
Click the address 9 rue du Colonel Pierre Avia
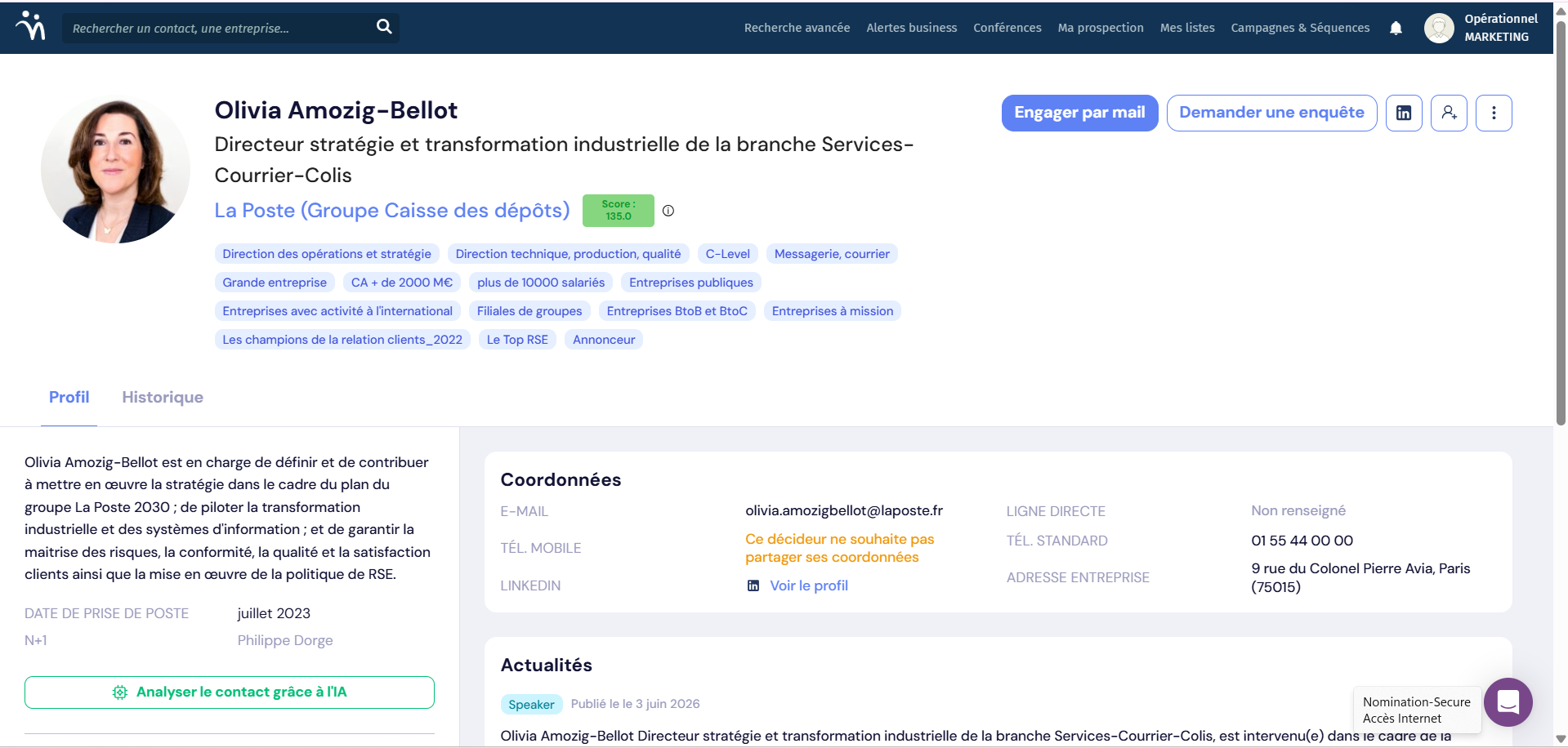click(x=1360, y=577)
